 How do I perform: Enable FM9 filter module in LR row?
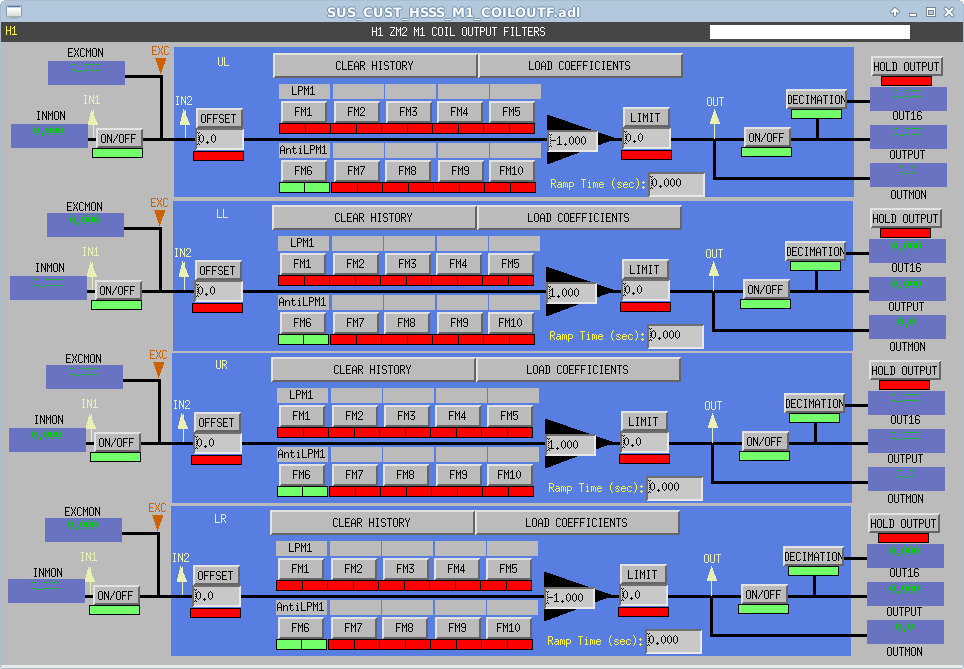coord(457,628)
